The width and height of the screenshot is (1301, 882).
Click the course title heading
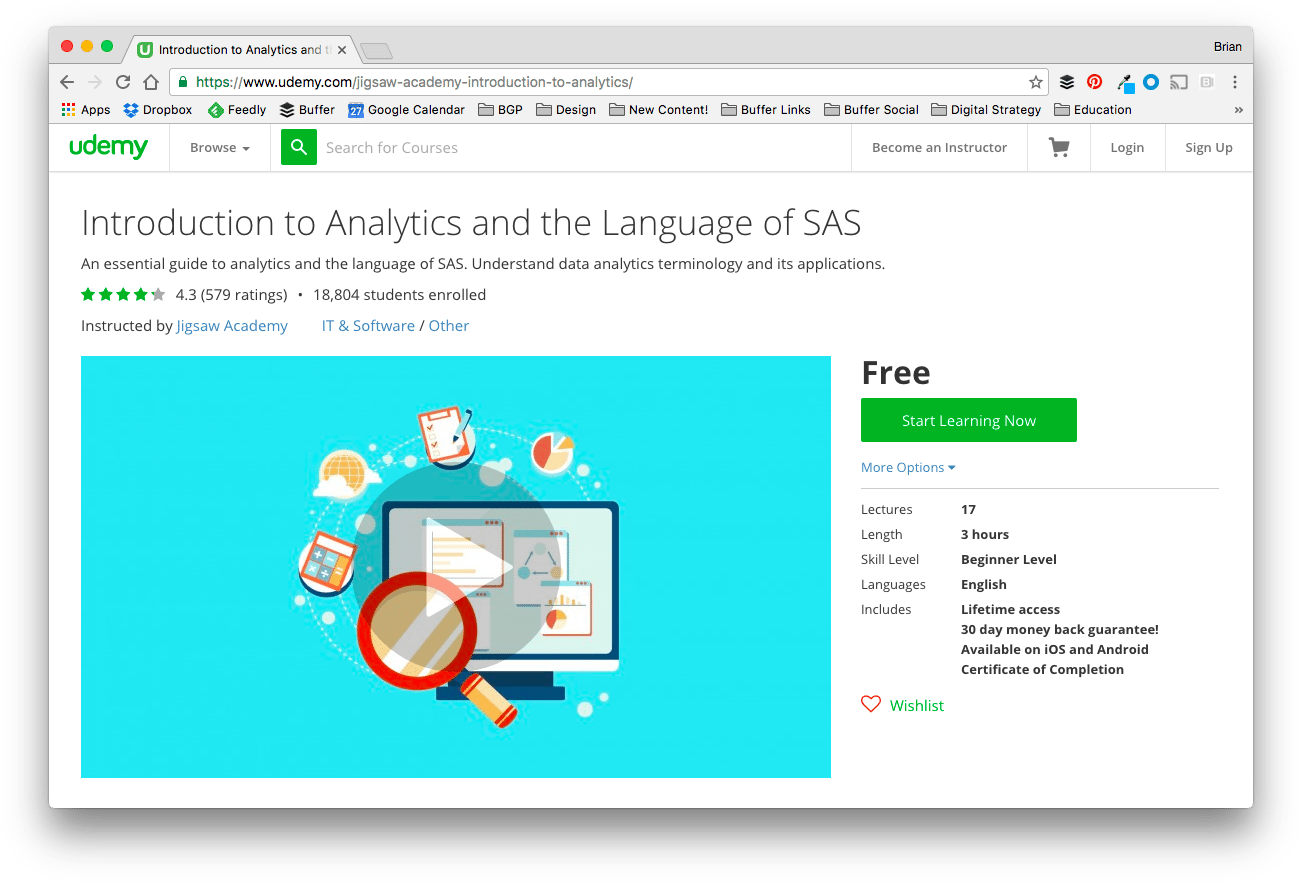coord(471,222)
